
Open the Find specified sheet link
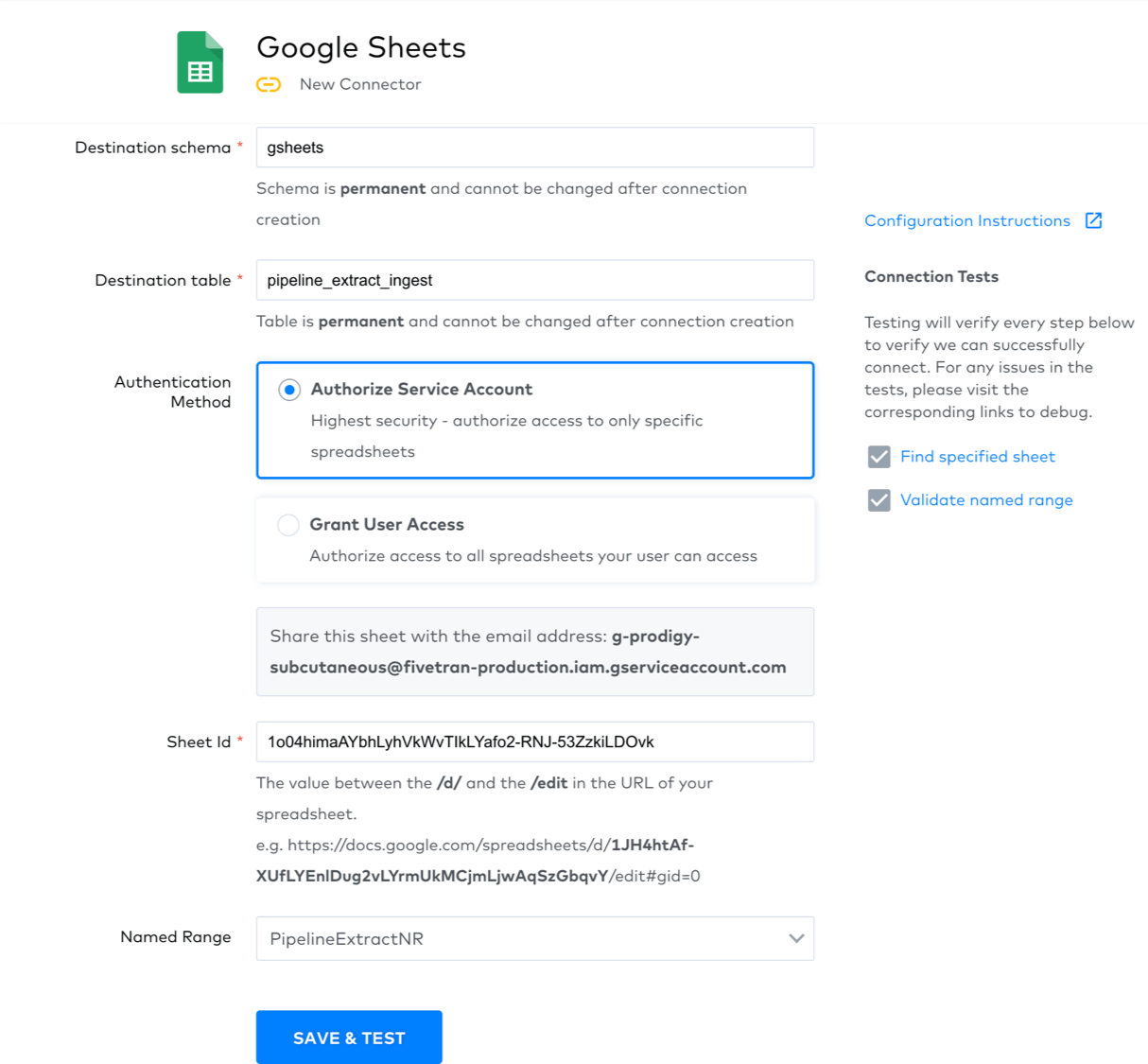pos(977,457)
